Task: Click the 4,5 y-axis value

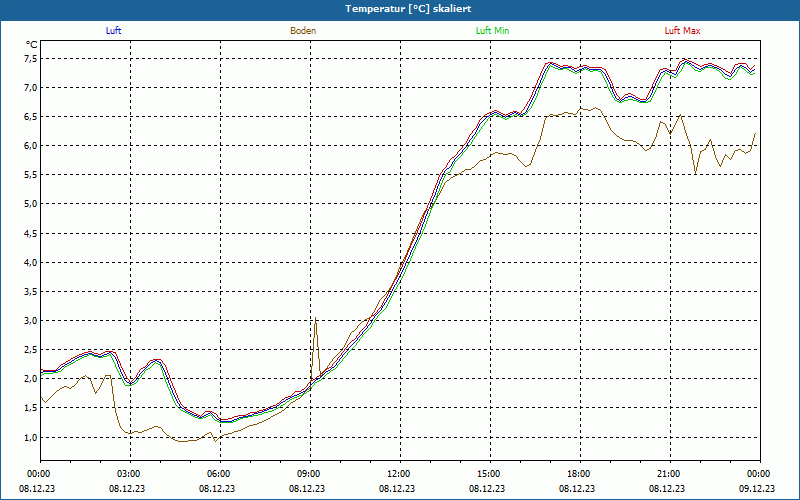Action: (x=31, y=234)
